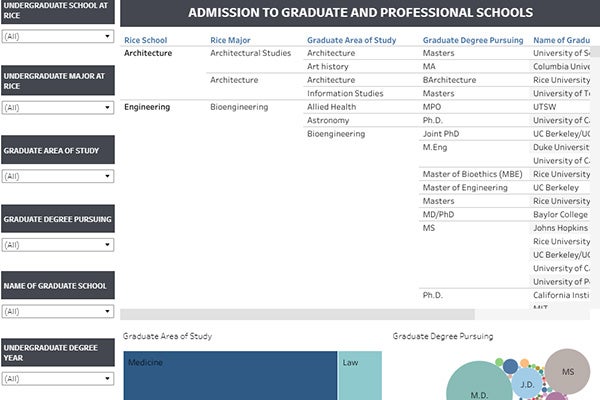
Task: Expand the Graduate Area of Study filter
Action: (x=58, y=176)
